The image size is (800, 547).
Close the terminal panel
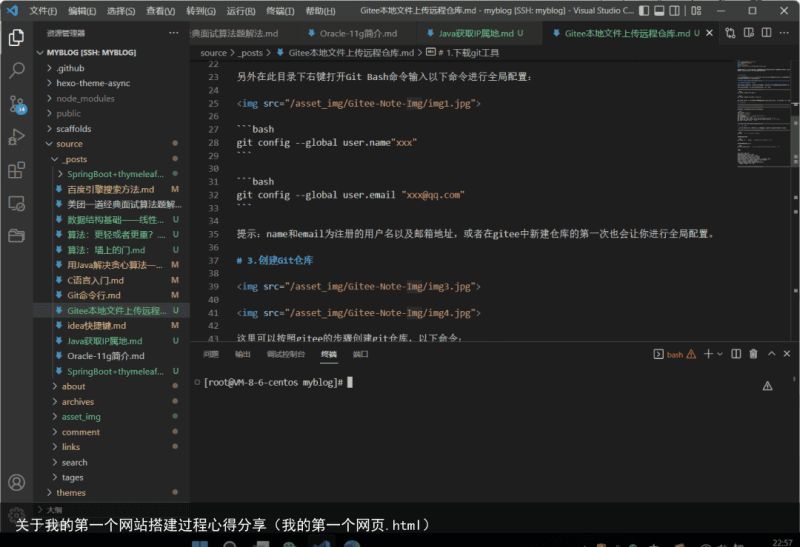tap(787, 354)
